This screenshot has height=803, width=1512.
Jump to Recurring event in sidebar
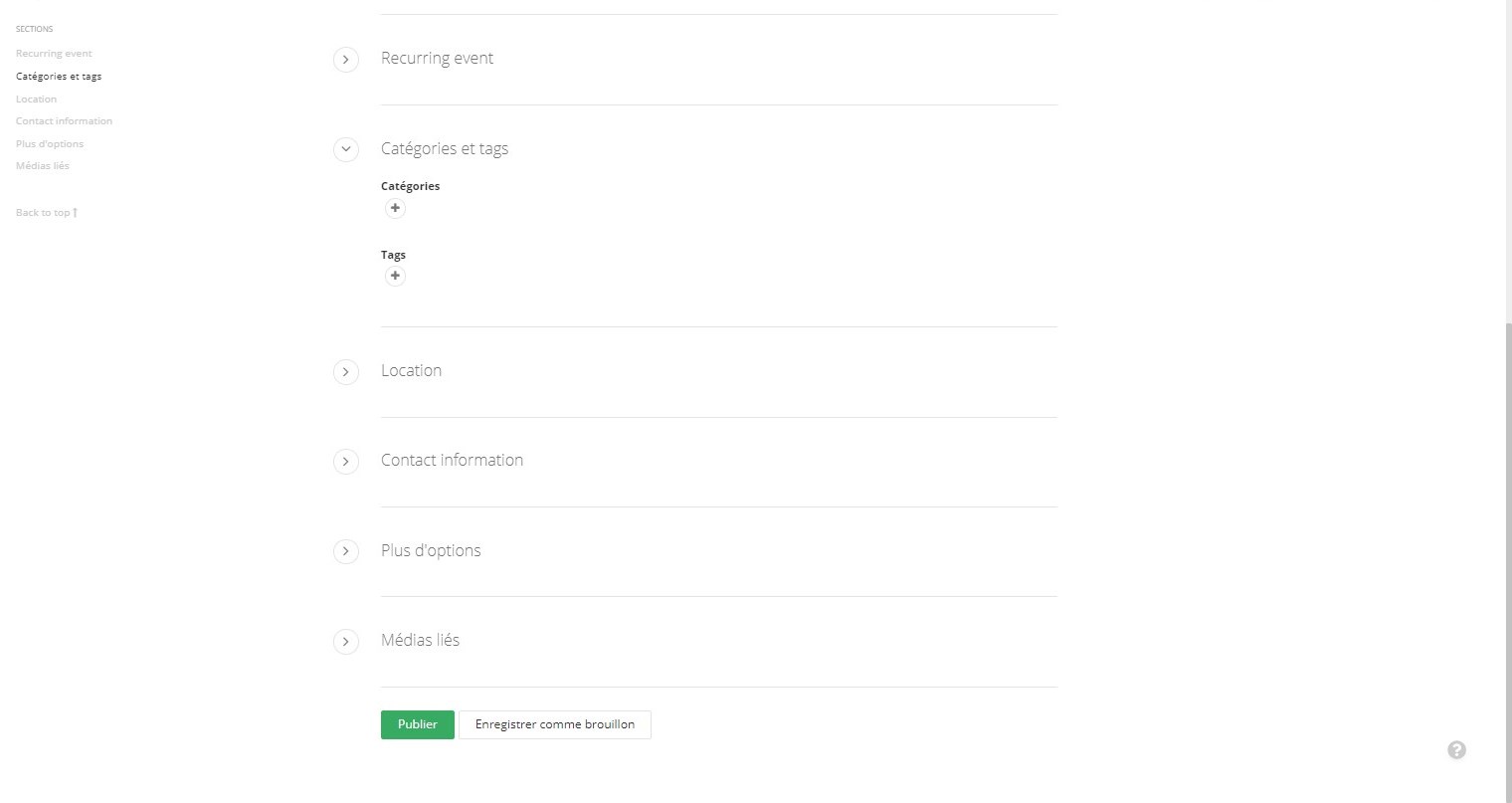coord(54,54)
